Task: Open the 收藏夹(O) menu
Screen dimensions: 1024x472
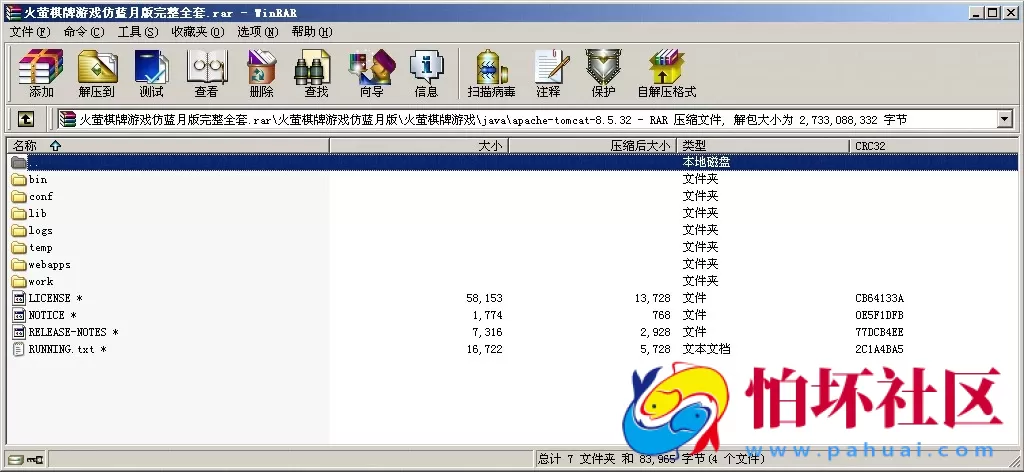Action: coord(198,32)
